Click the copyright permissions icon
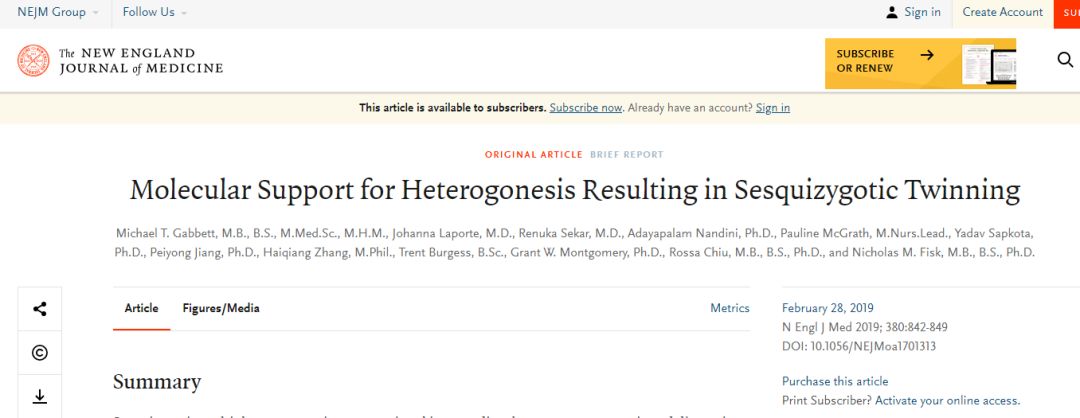Image resolution: width=1080 pixels, height=418 pixels. coord(40,353)
